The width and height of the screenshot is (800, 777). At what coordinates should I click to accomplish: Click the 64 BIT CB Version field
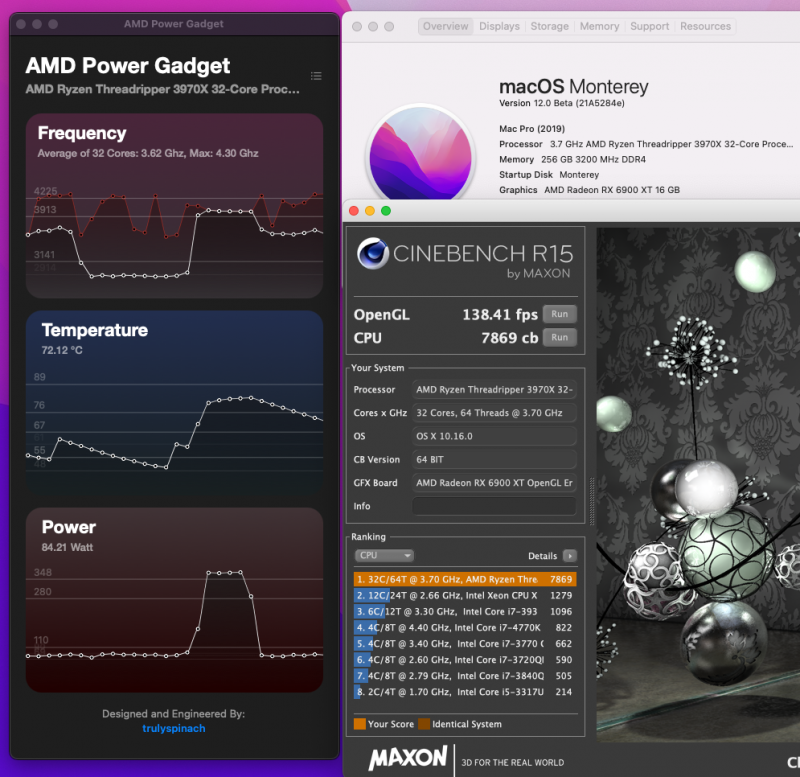click(494, 460)
